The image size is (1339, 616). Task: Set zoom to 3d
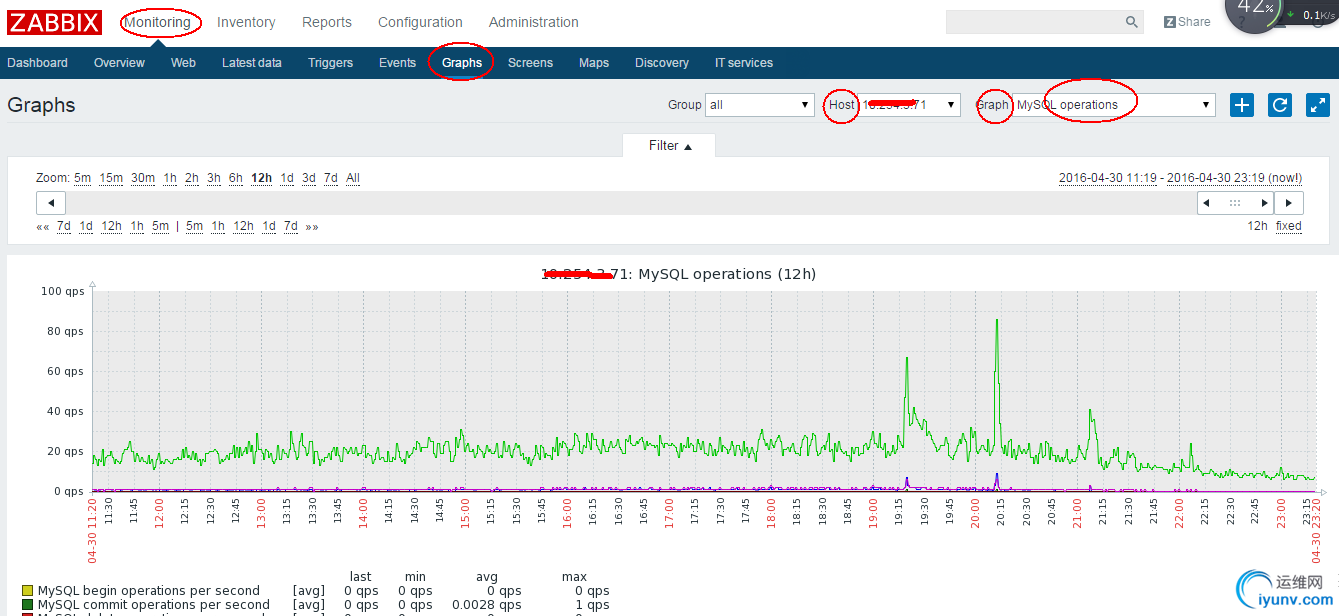(x=309, y=178)
